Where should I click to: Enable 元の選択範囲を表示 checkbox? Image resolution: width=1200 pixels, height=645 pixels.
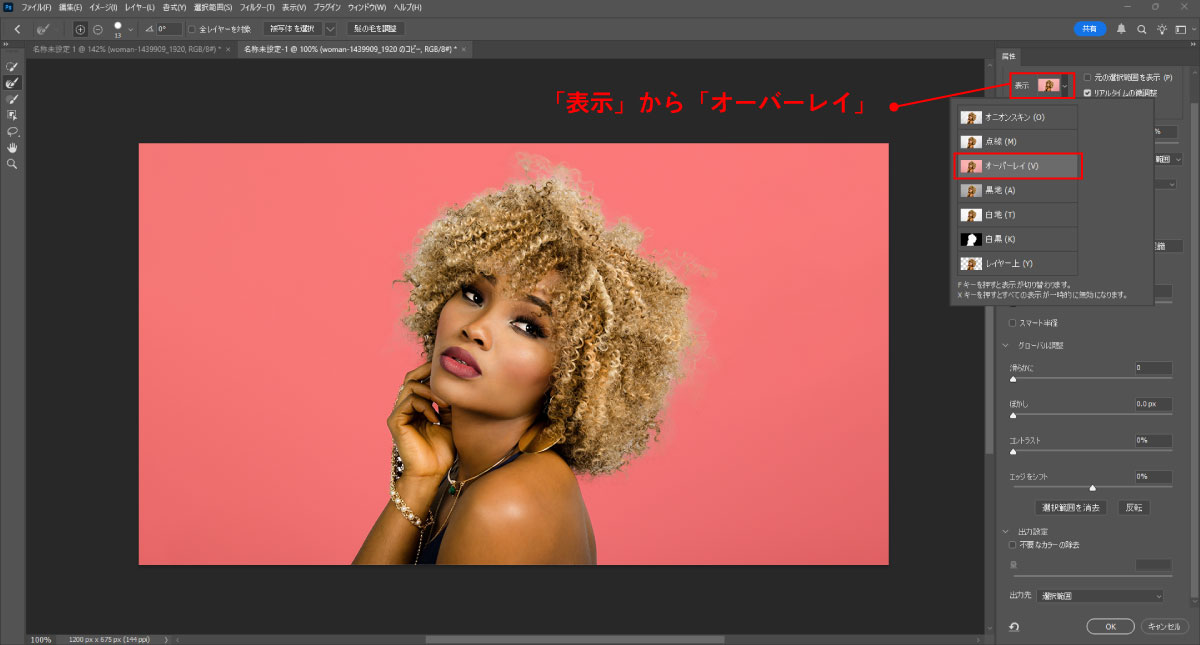point(1088,77)
